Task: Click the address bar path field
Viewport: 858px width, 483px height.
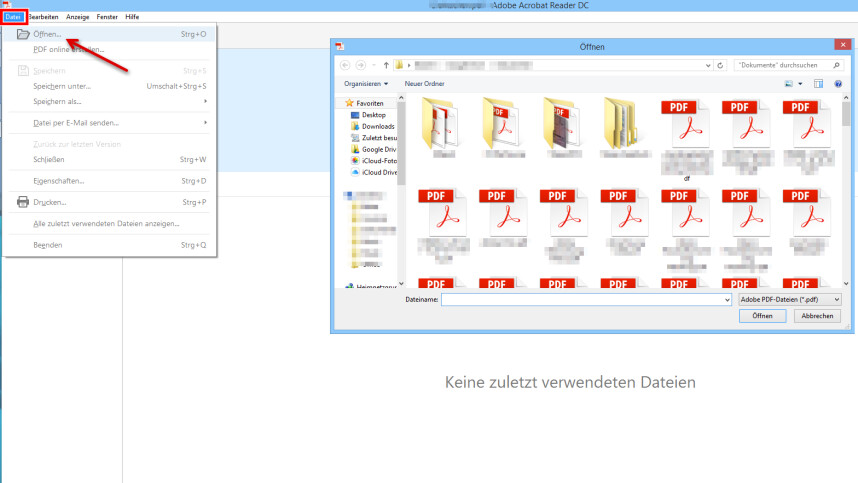Action: (x=553, y=65)
